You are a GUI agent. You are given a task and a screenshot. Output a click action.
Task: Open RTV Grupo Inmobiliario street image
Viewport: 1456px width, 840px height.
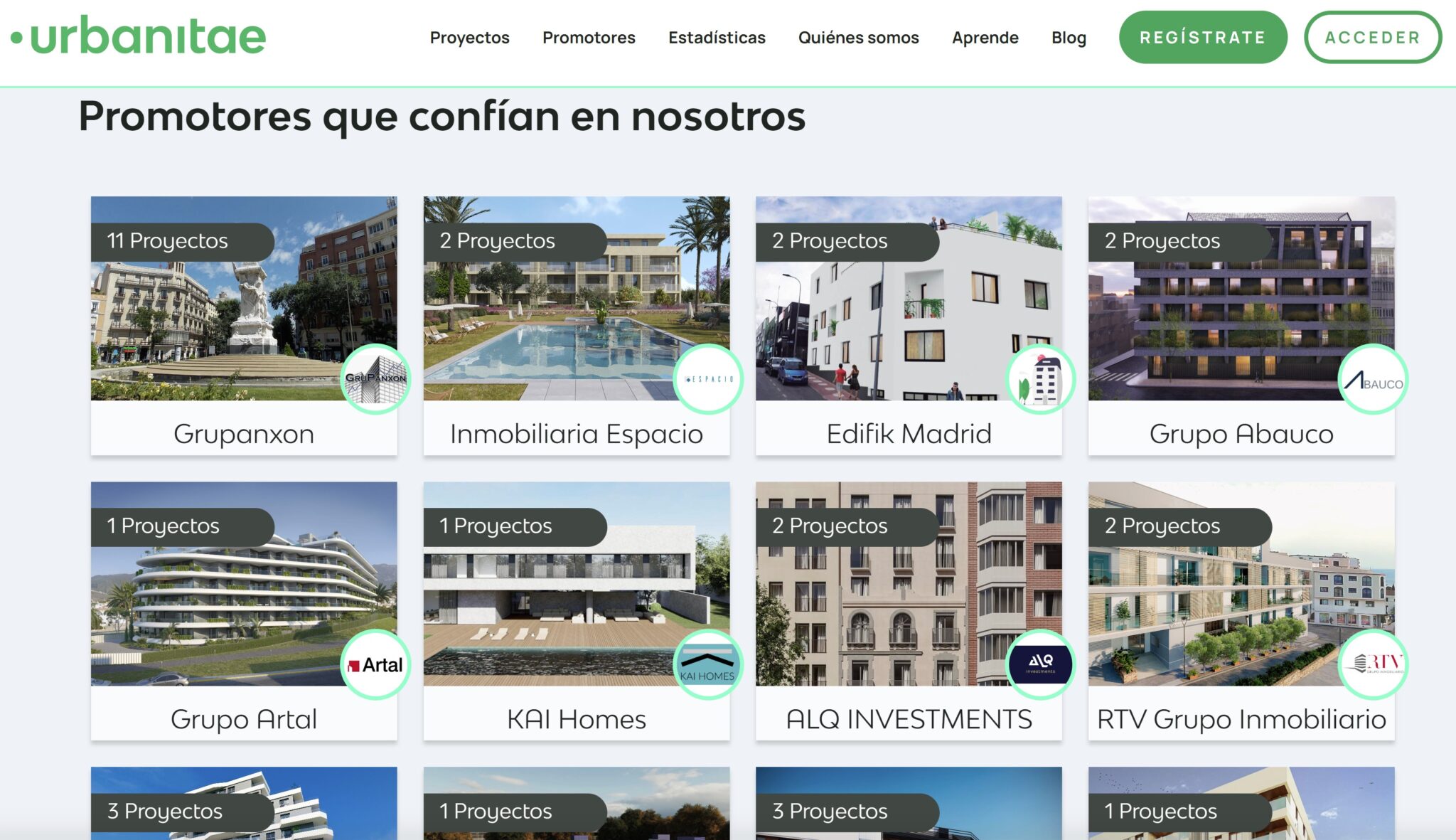click(1241, 584)
